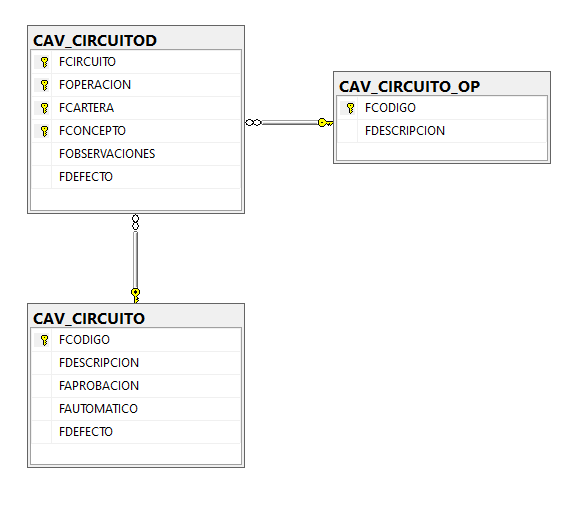Screen dimensions: 585x505
Task: Select the FOBSERVACIONES column row
Action: pos(136,154)
